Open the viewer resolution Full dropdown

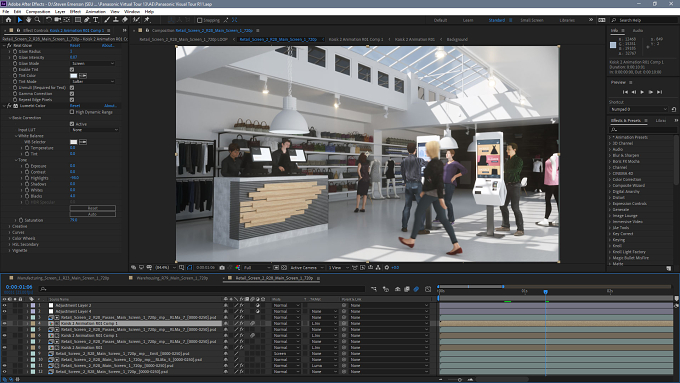click(256, 268)
